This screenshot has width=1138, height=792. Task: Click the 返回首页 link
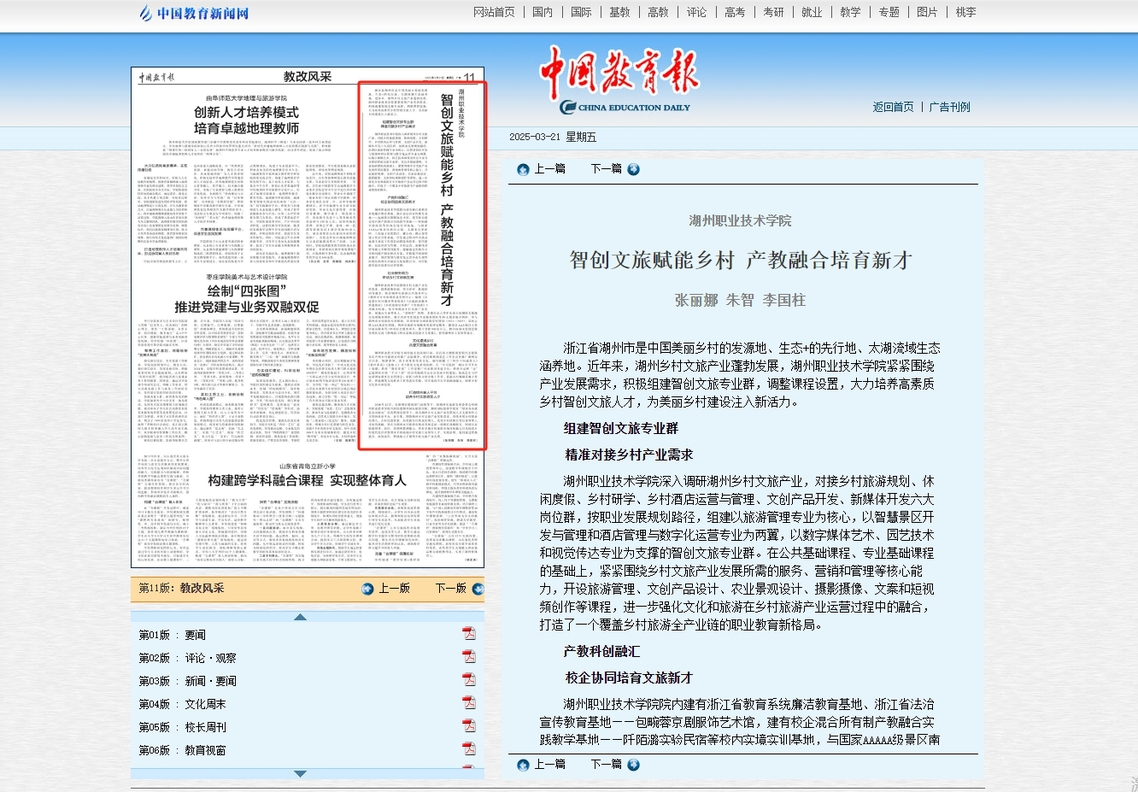click(893, 107)
